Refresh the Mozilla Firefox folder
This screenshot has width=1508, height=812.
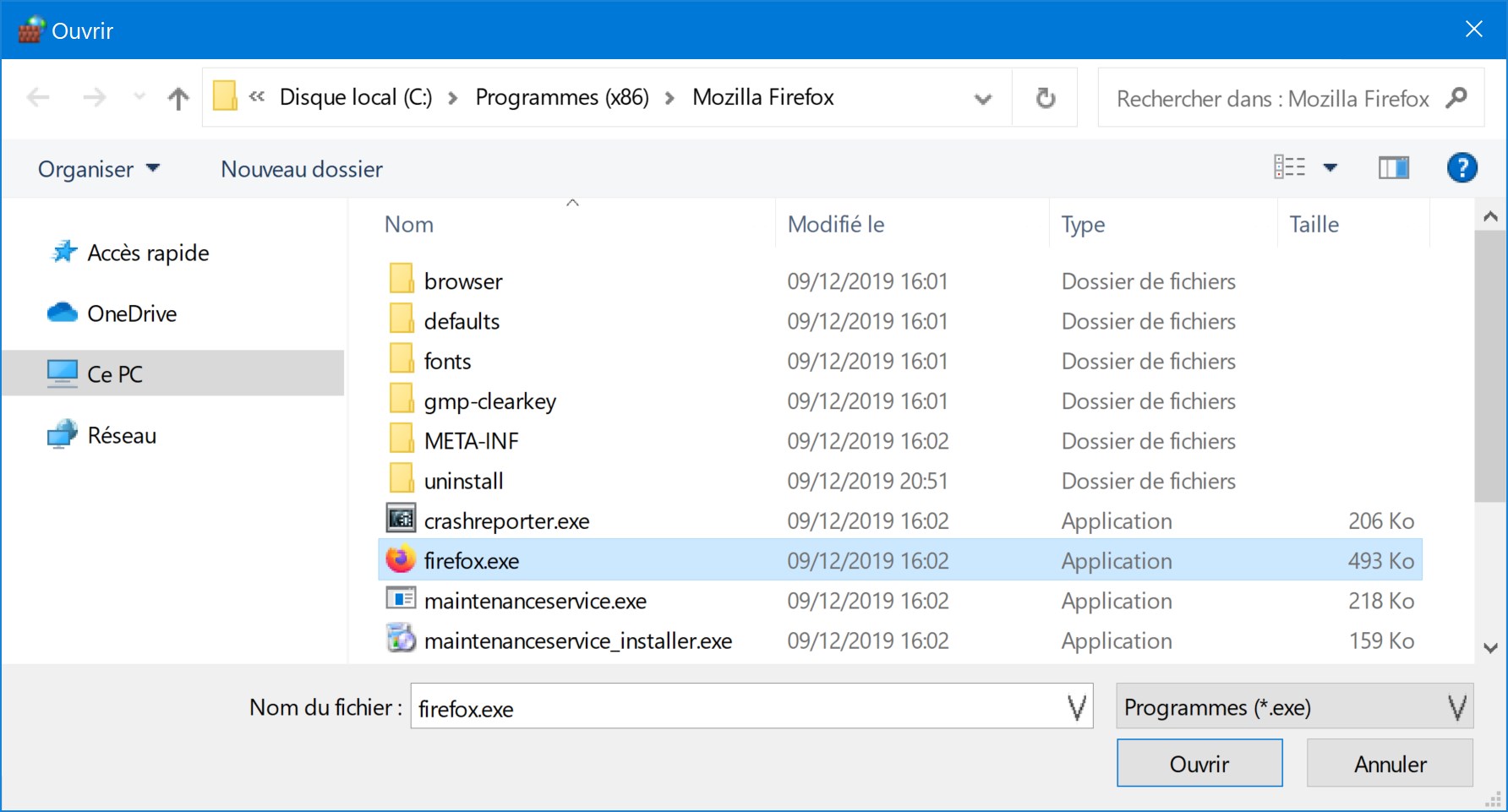pyautogui.click(x=1046, y=98)
